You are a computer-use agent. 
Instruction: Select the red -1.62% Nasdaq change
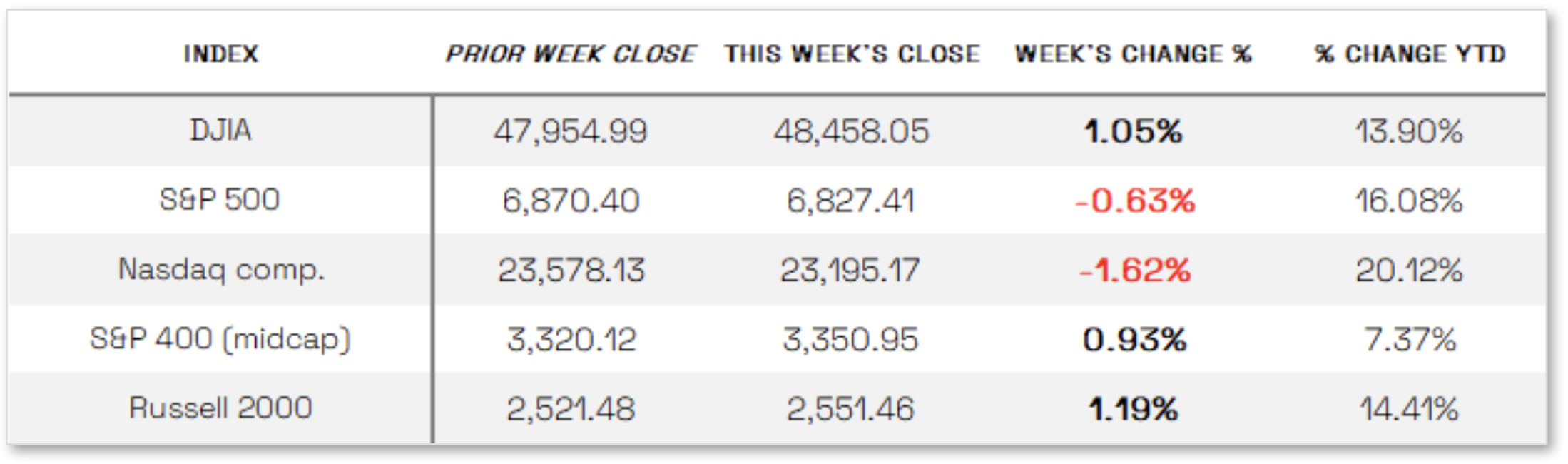point(1134,271)
